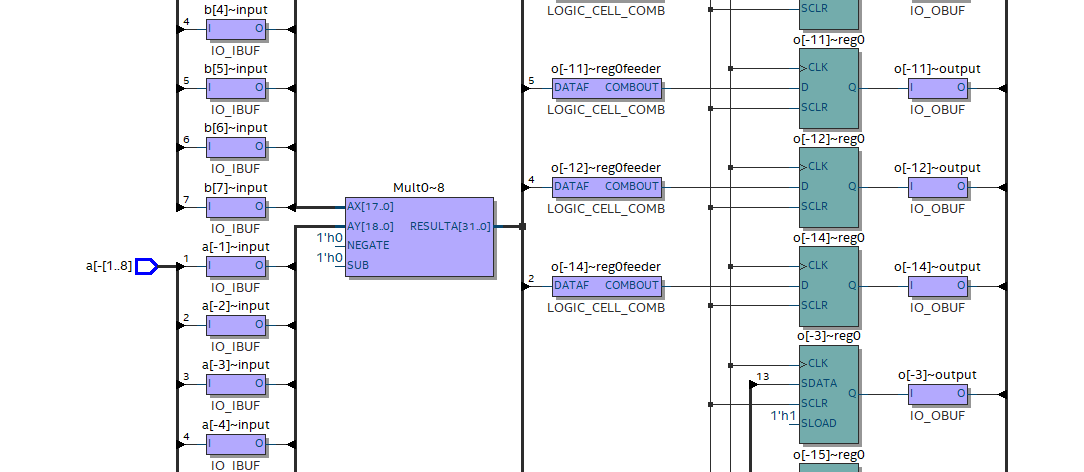Select the o[-12]~reg0feeder logic cell
Viewport: 1084px width, 472px height.
(x=606, y=187)
